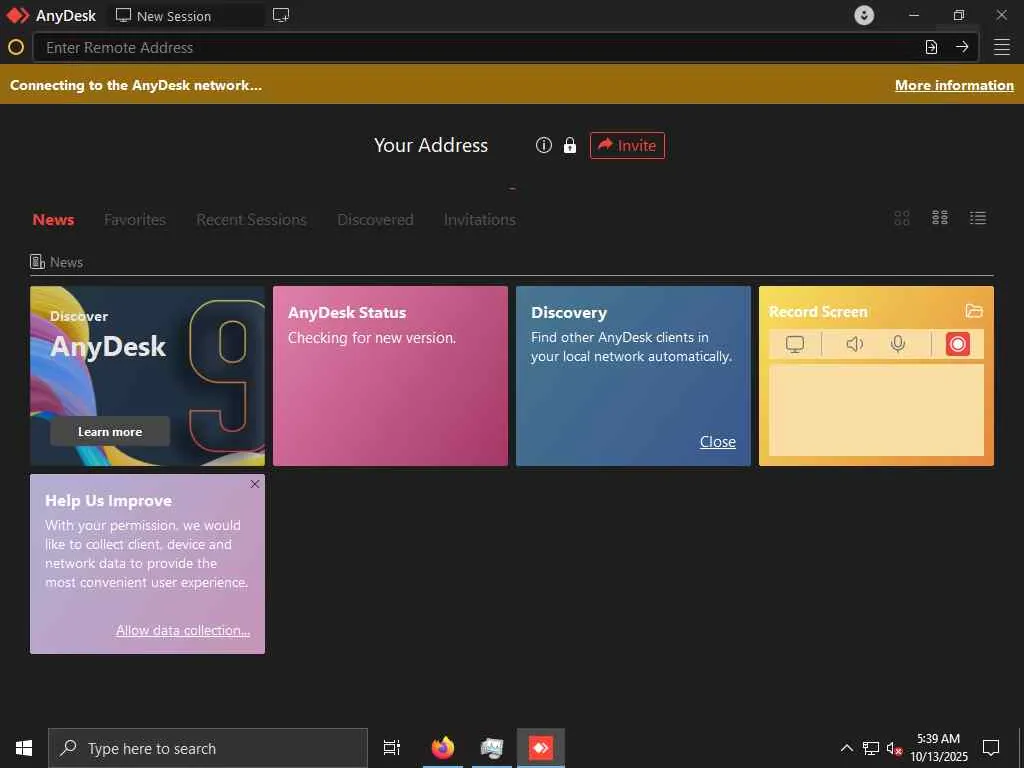The height and width of the screenshot is (768, 1024).
Task: Click the lock icon next to address
Action: point(569,145)
